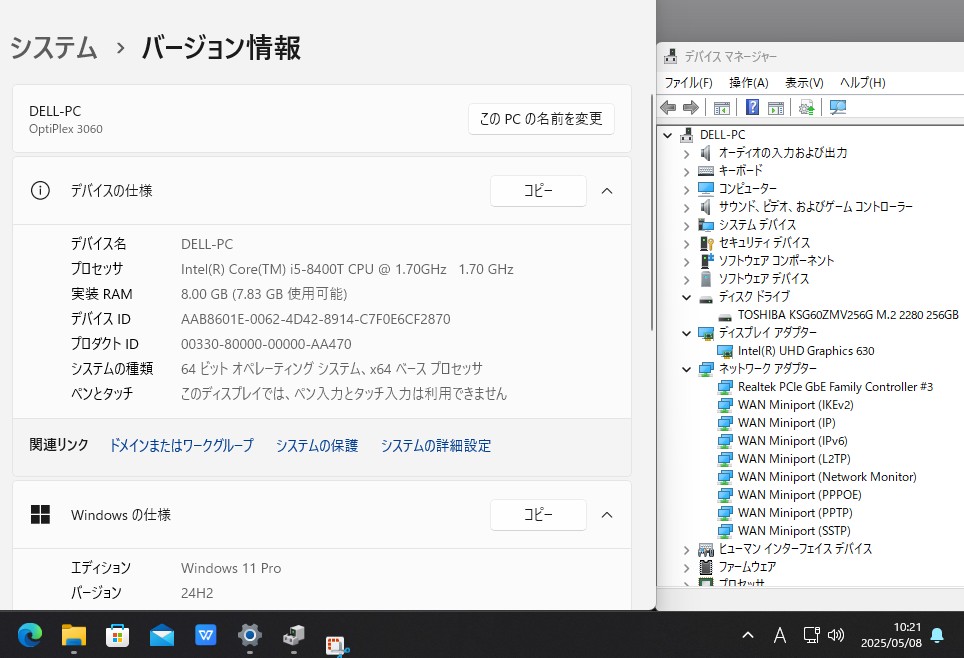
Task: Open Microsoft Store from the taskbar
Action: pyautogui.click(x=117, y=635)
